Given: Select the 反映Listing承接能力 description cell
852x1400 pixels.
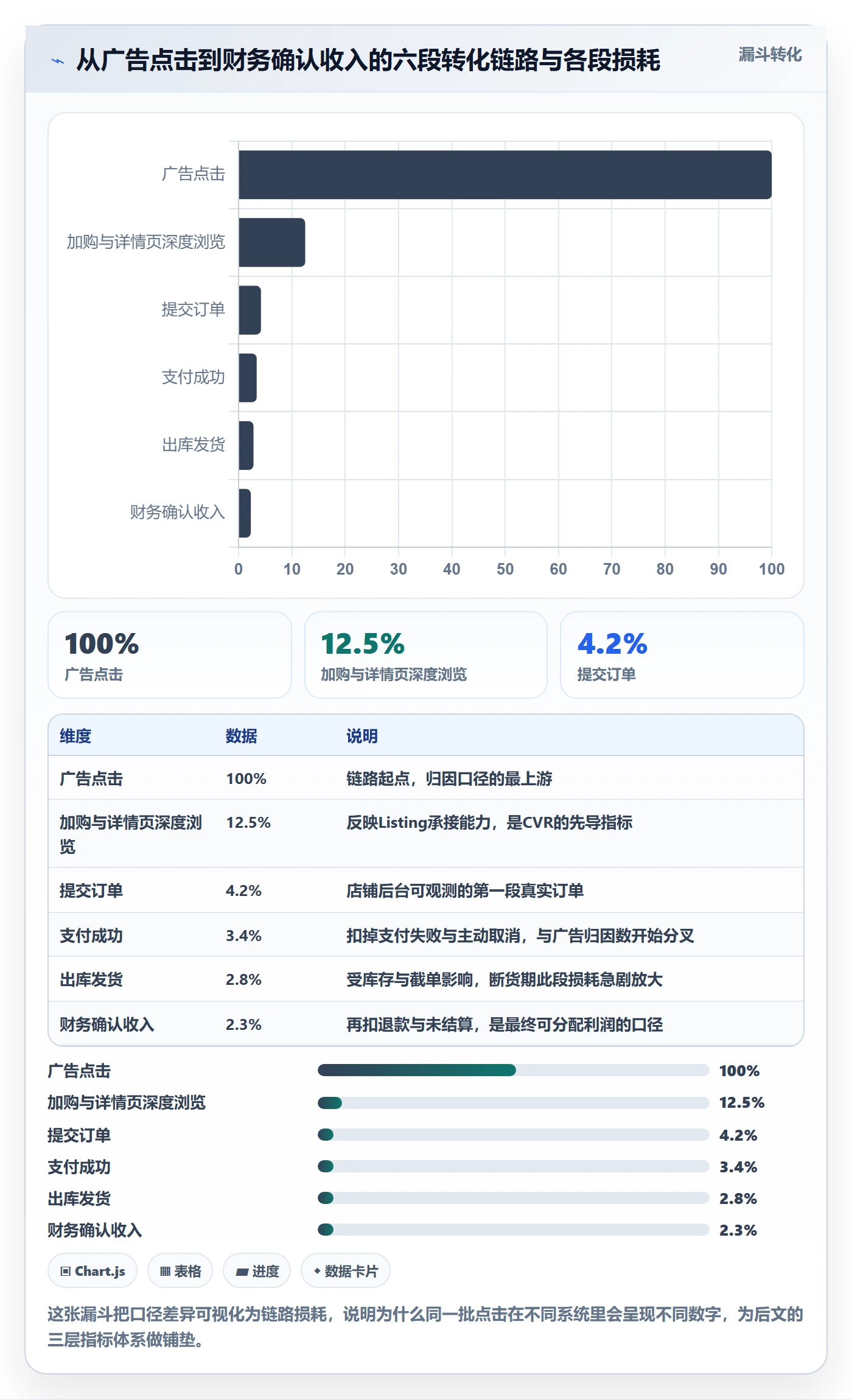Looking at the screenshot, I should 489,822.
